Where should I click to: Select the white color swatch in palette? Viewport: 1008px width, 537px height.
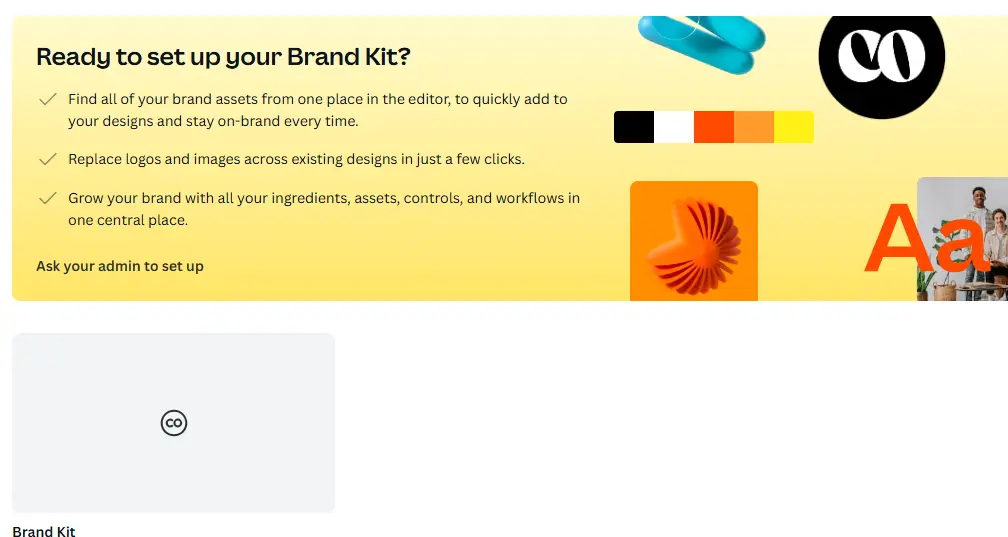pos(674,127)
